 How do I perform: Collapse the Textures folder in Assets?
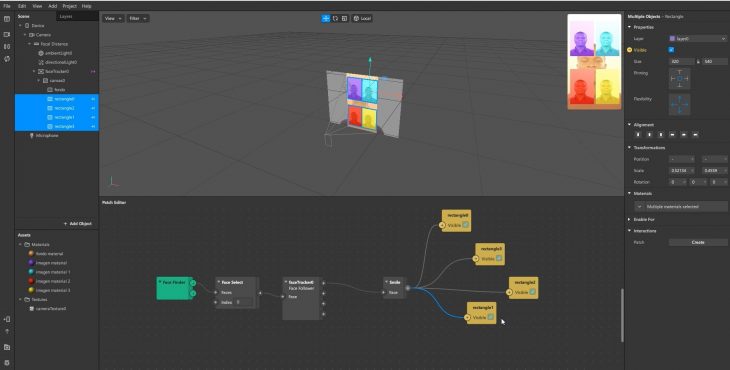point(20,299)
